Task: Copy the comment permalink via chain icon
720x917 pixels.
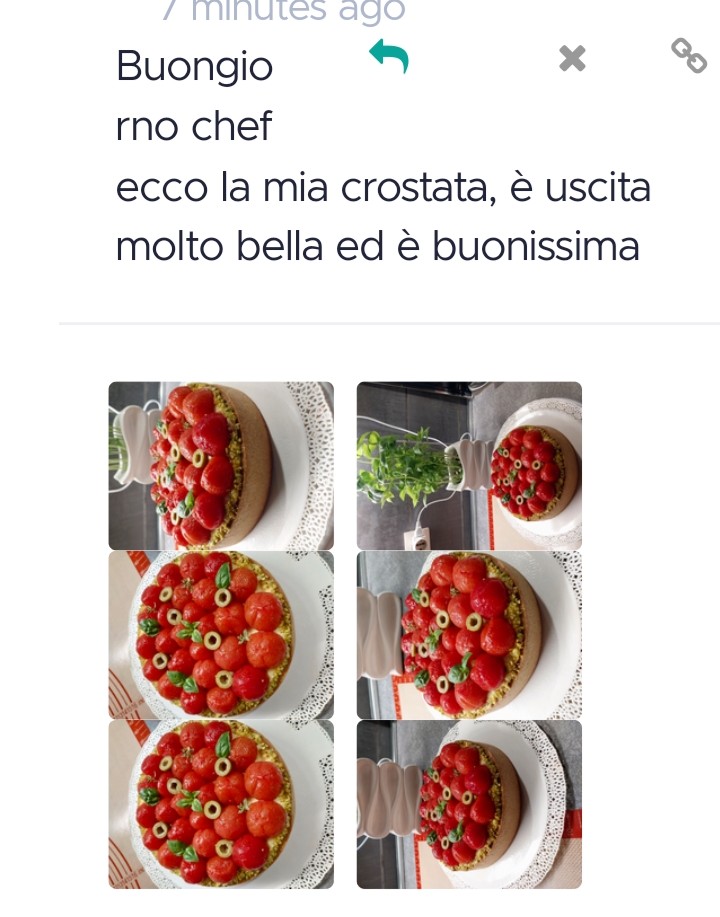Action: (x=689, y=56)
